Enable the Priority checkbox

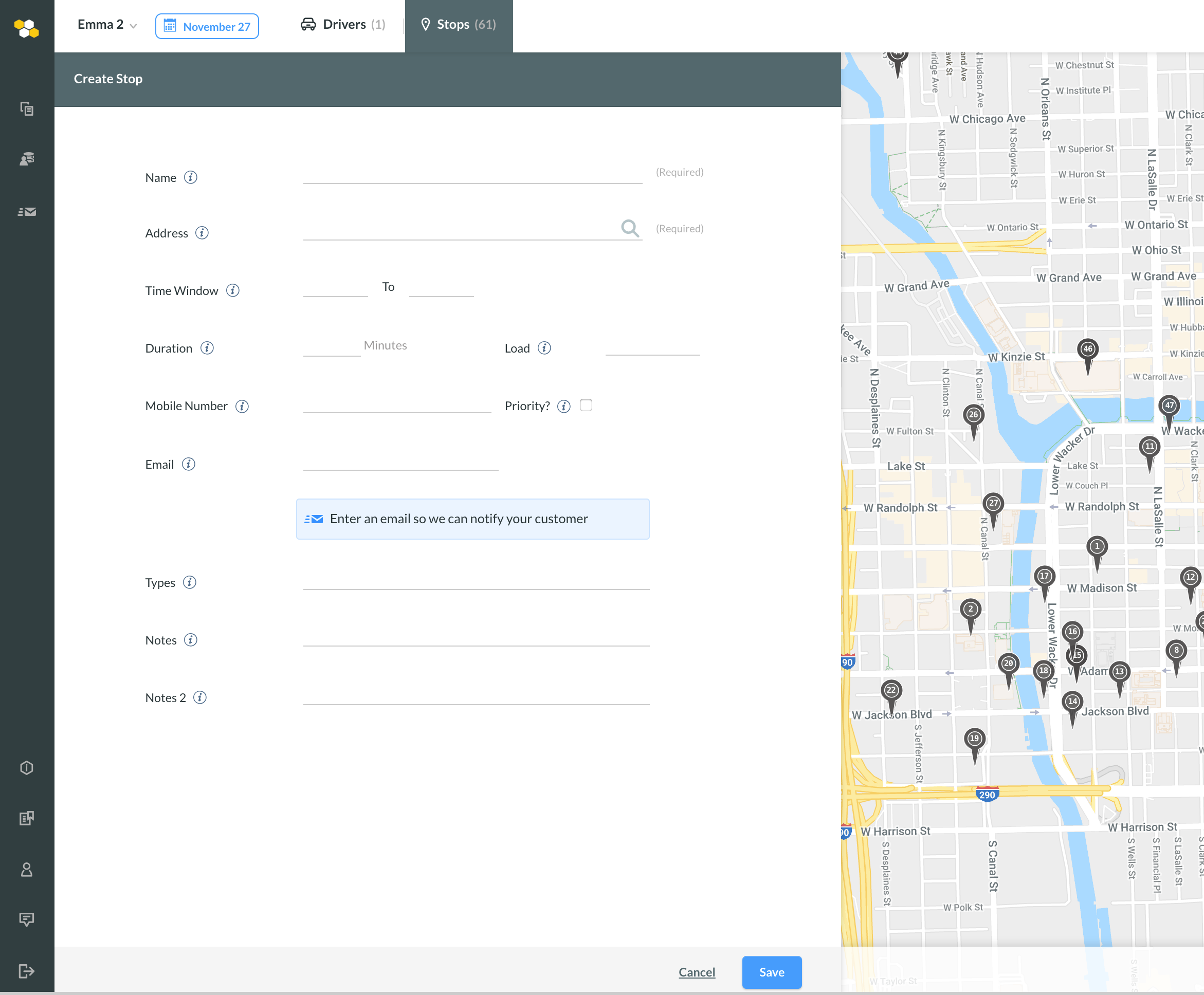coord(586,405)
